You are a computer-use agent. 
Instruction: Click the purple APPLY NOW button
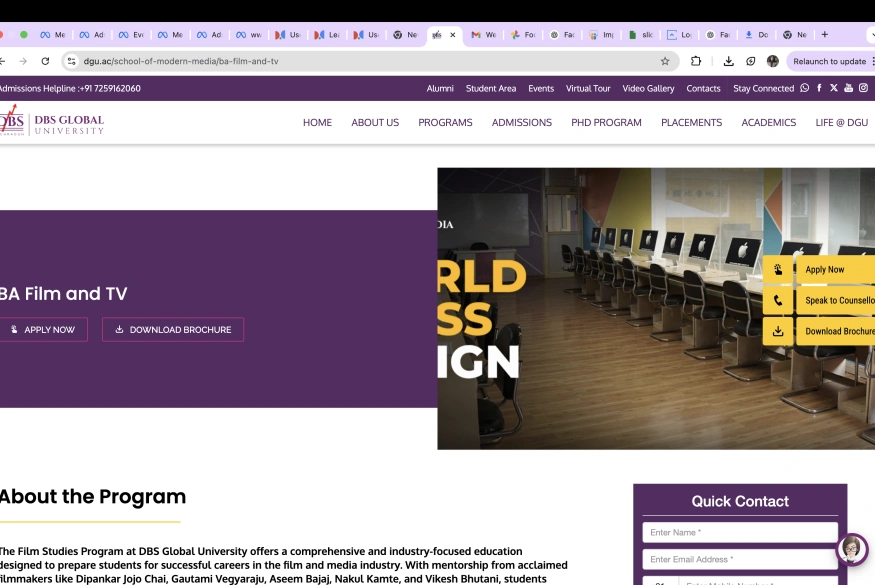point(44,330)
